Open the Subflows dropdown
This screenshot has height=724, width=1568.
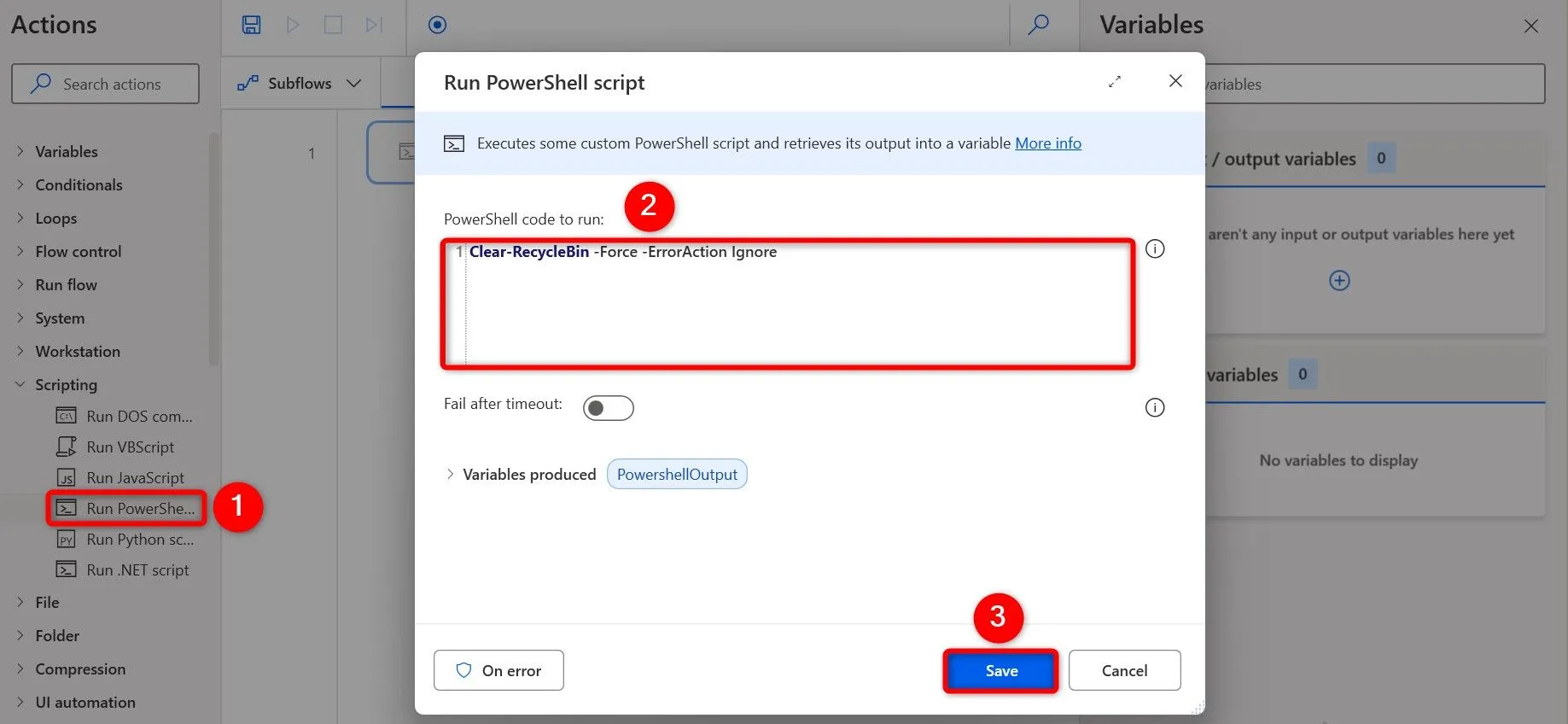click(x=300, y=84)
